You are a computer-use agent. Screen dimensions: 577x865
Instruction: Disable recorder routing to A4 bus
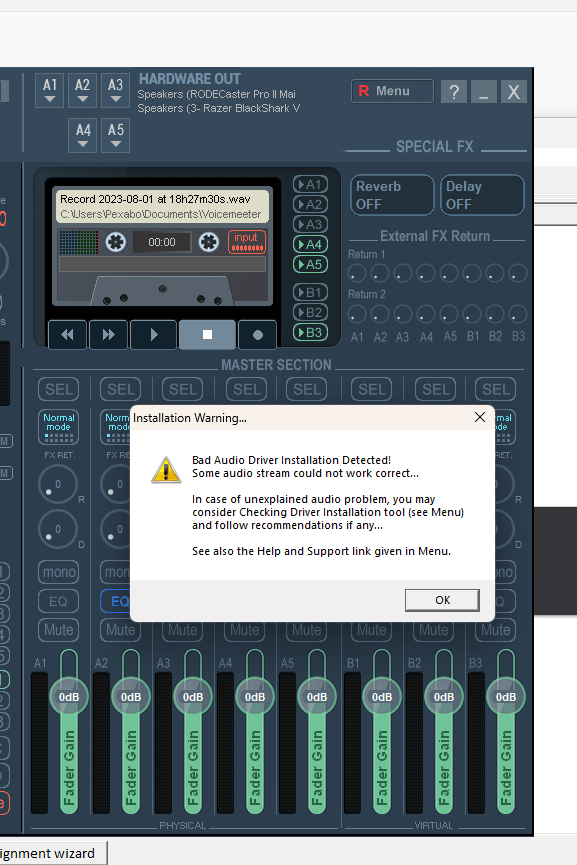click(311, 244)
